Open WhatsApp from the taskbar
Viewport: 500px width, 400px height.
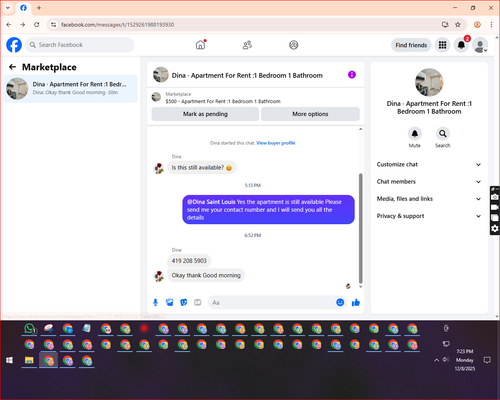(30, 329)
